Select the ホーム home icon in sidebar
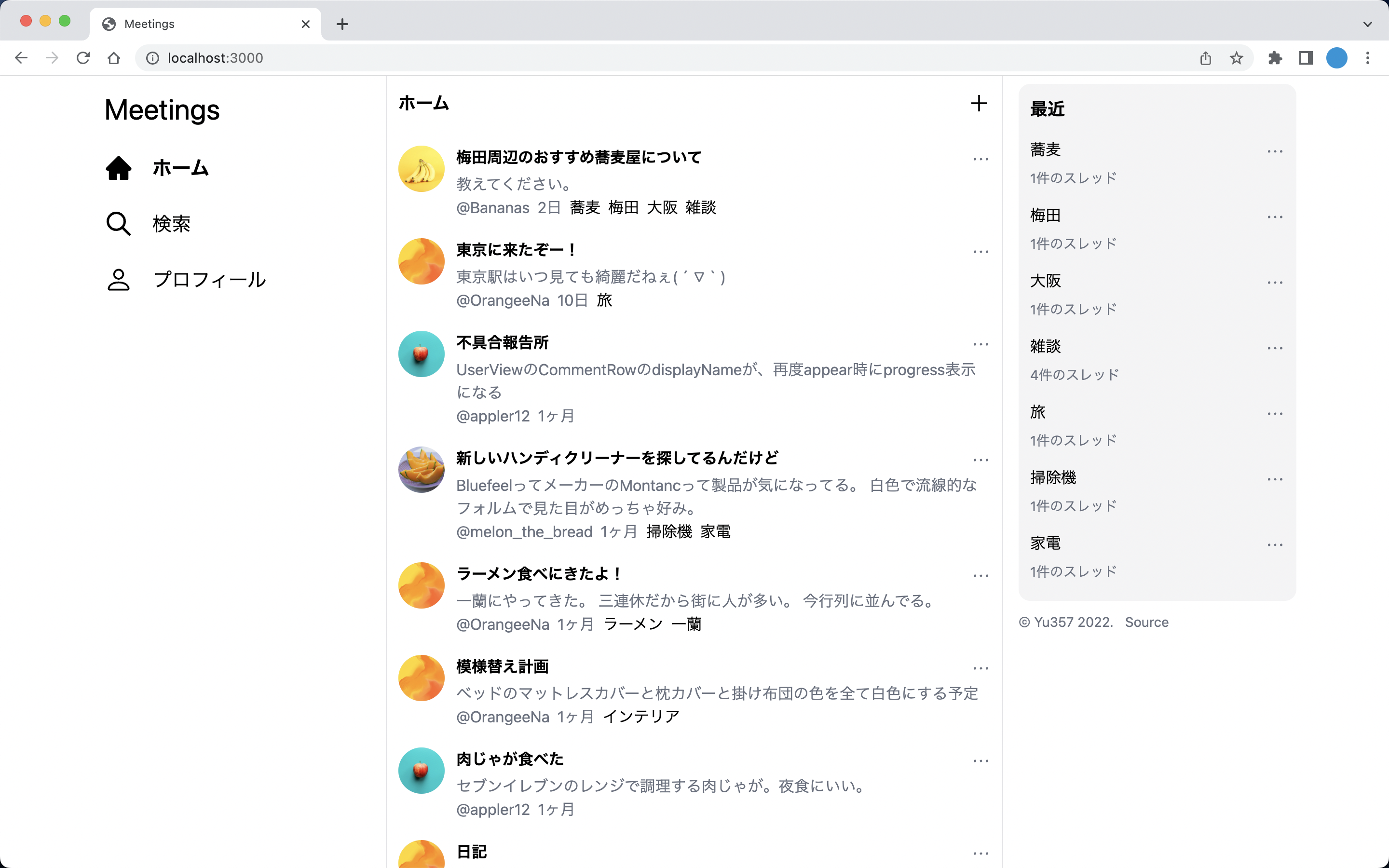Screen dimensions: 1389x868 118,168
